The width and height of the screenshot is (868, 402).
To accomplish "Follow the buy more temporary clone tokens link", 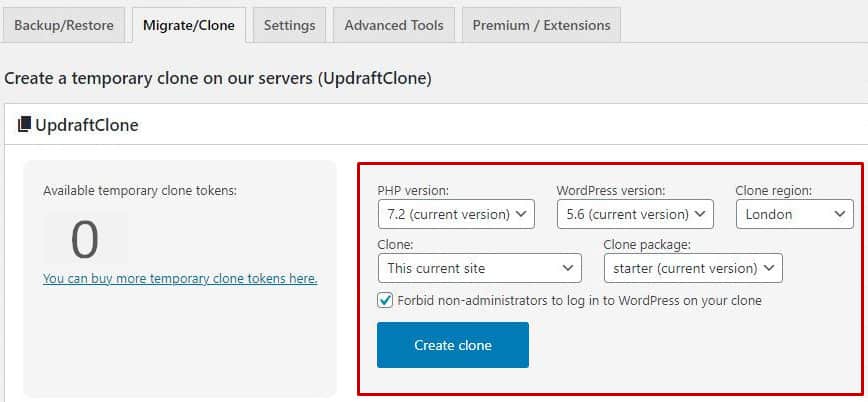I will click(x=180, y=279).
